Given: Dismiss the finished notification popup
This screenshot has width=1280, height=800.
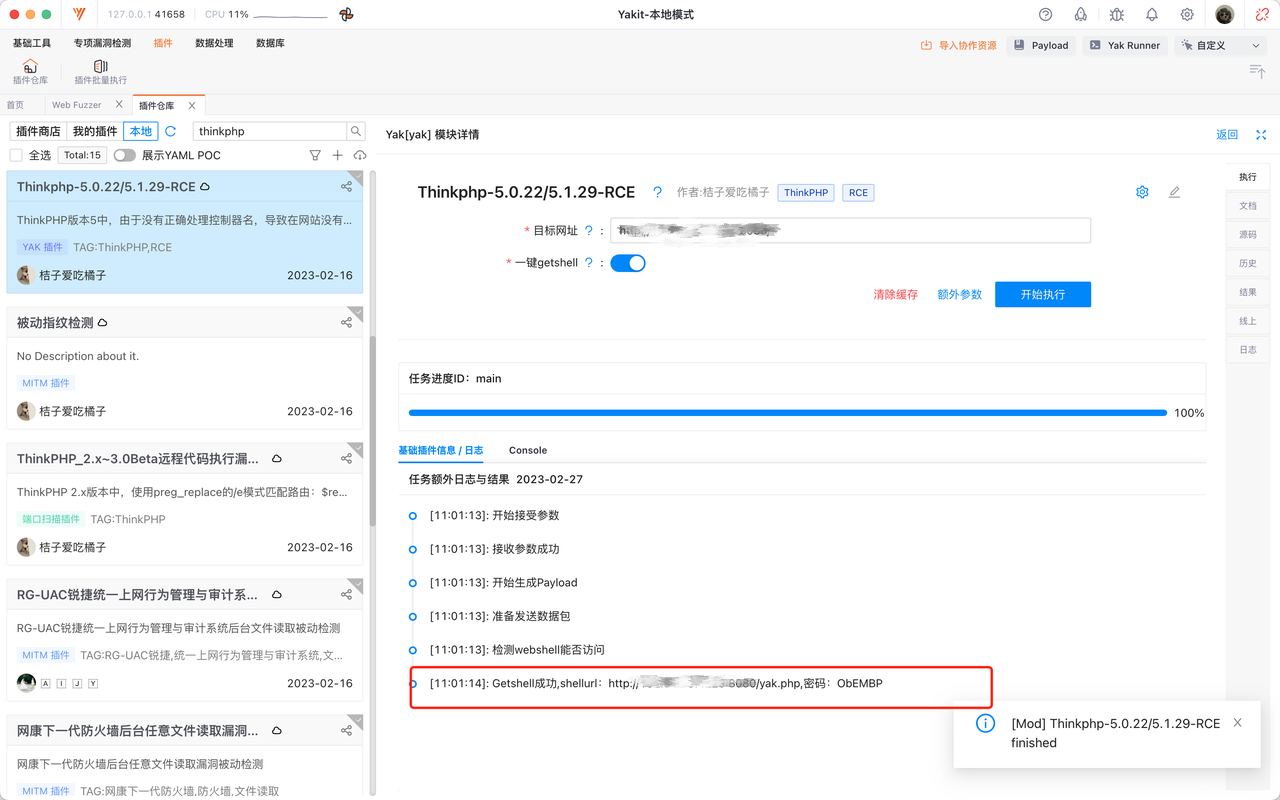Looking at the screenshot, I should tap(1238, 723).
